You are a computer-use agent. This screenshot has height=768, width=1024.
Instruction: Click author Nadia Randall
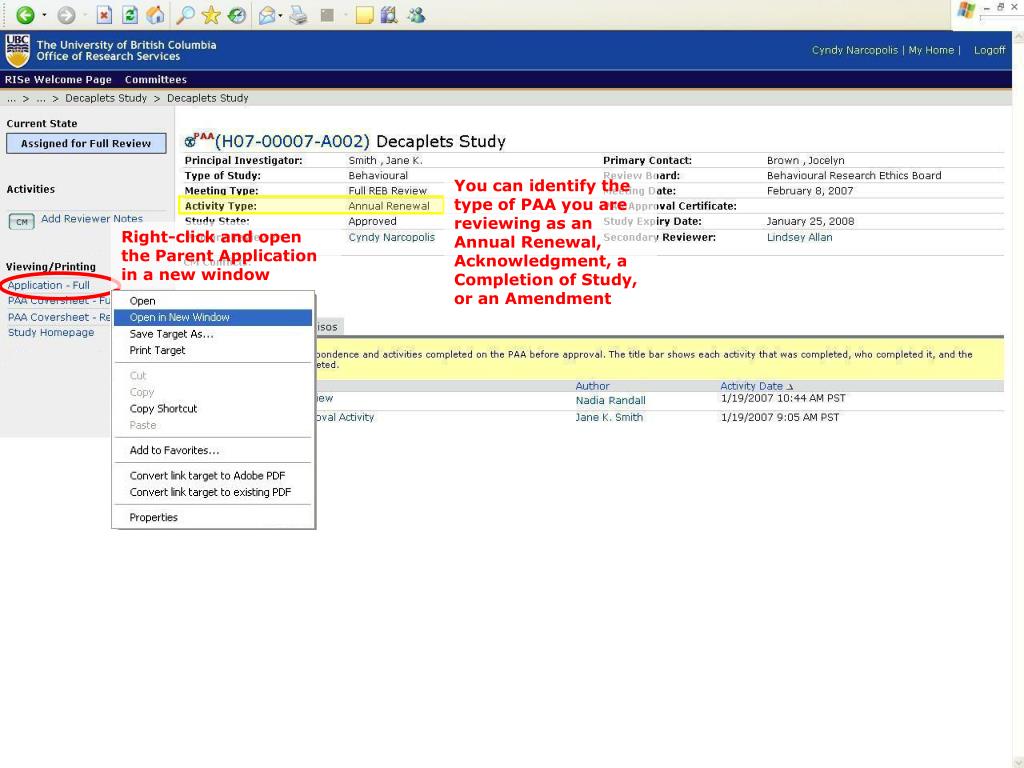[610, 400]
